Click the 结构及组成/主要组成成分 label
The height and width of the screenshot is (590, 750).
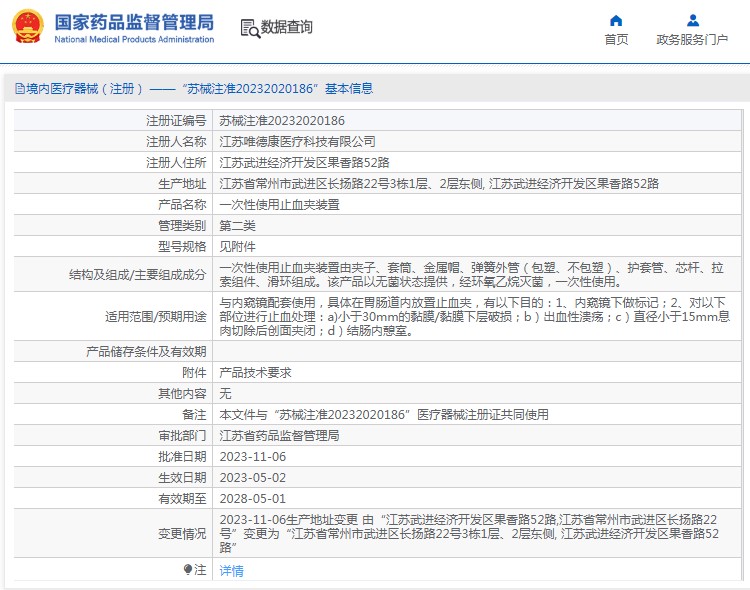point(138,275)
